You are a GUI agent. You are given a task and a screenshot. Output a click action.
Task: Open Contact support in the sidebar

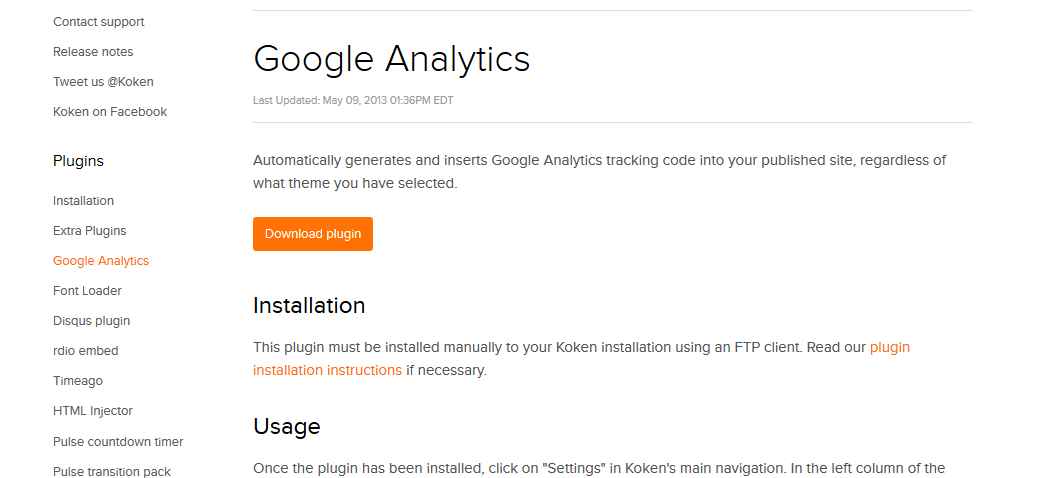tap(99, 22)
